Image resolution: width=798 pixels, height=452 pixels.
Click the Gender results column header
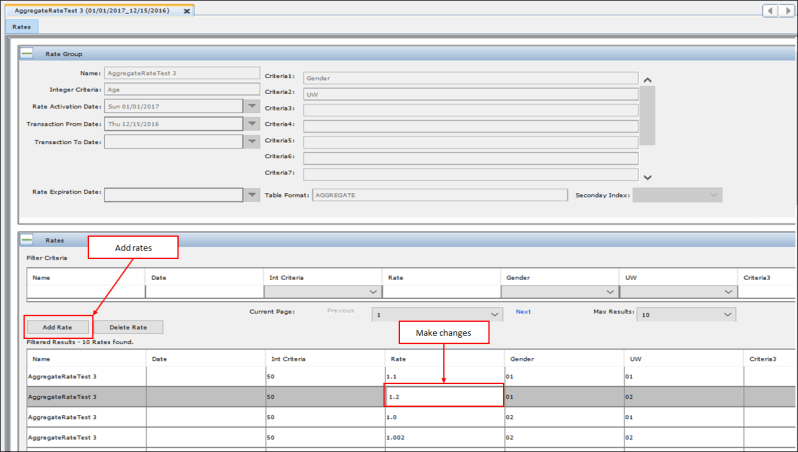[x=564, y=359]
